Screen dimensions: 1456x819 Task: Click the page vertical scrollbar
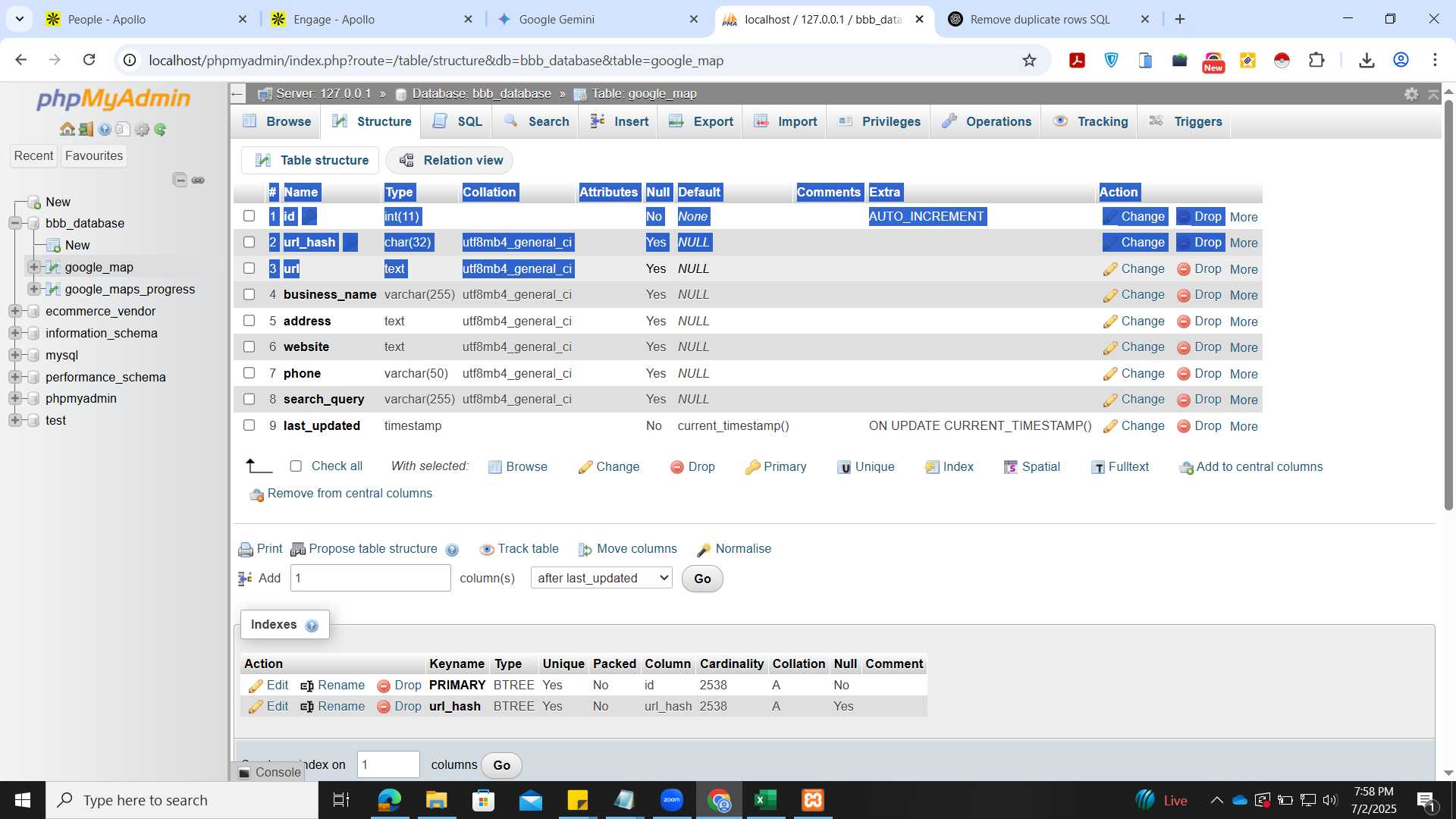tap(1448, 303)
